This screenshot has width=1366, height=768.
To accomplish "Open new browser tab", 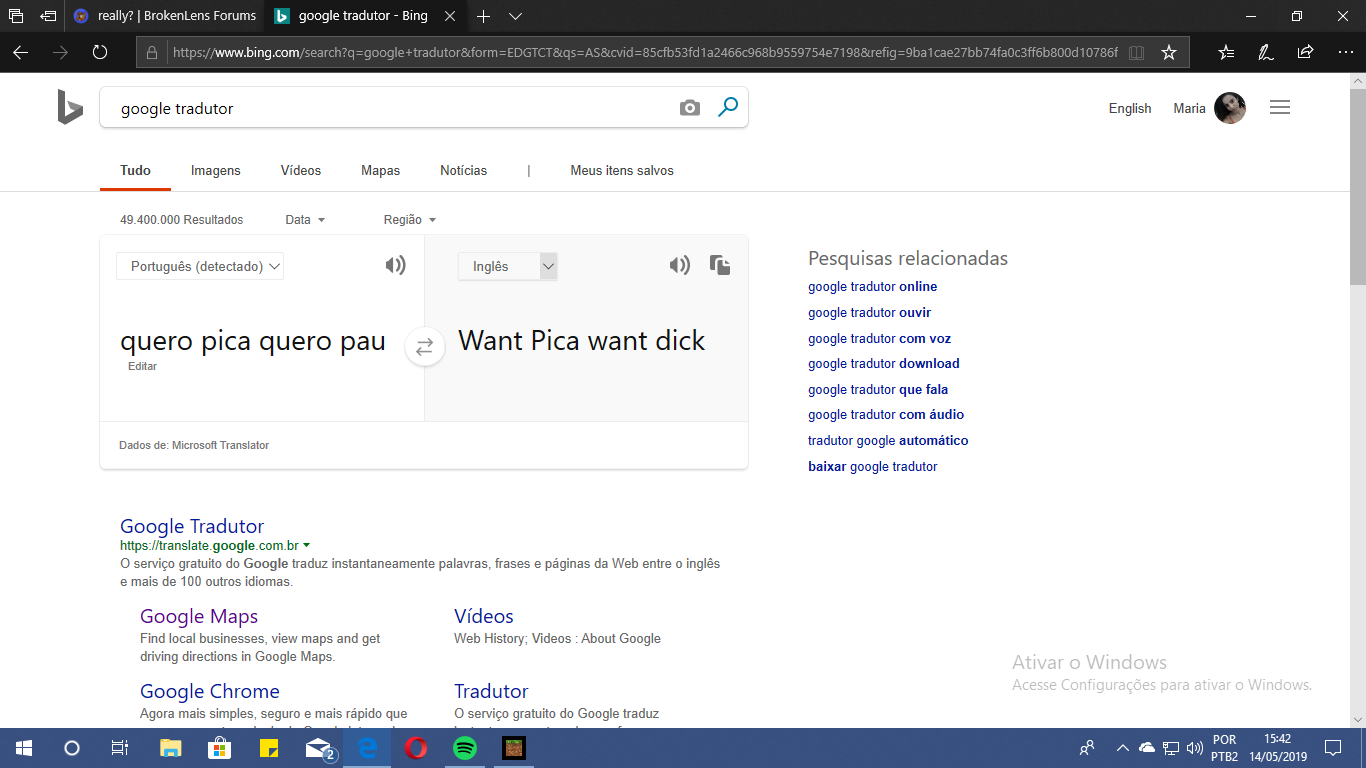I will coord(483,16).
